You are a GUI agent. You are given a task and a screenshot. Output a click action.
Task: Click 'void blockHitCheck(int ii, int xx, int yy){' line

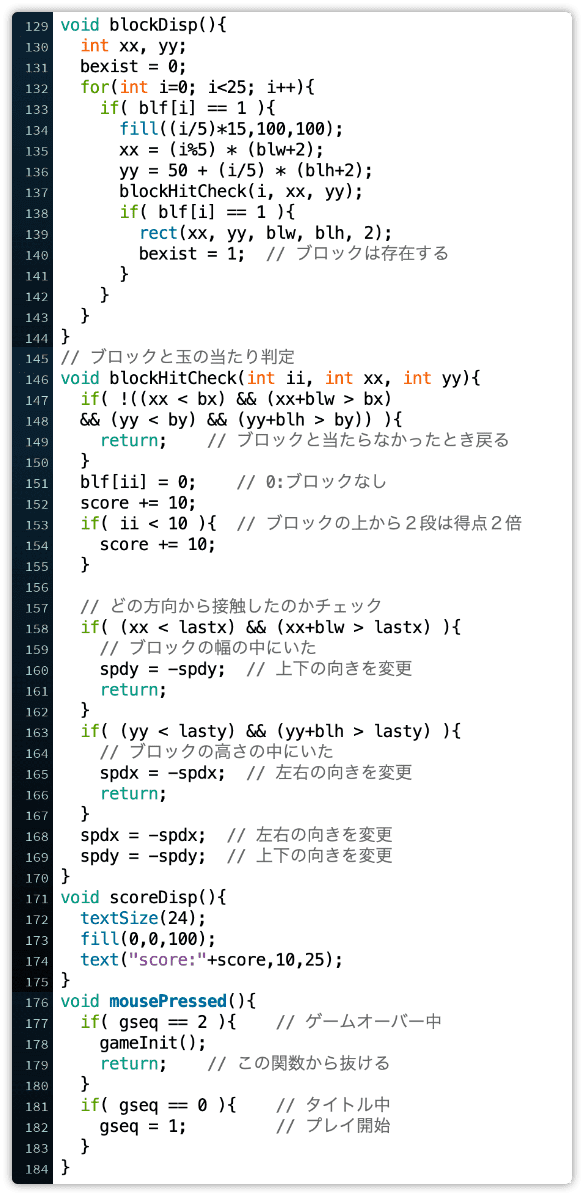(271, 377)
